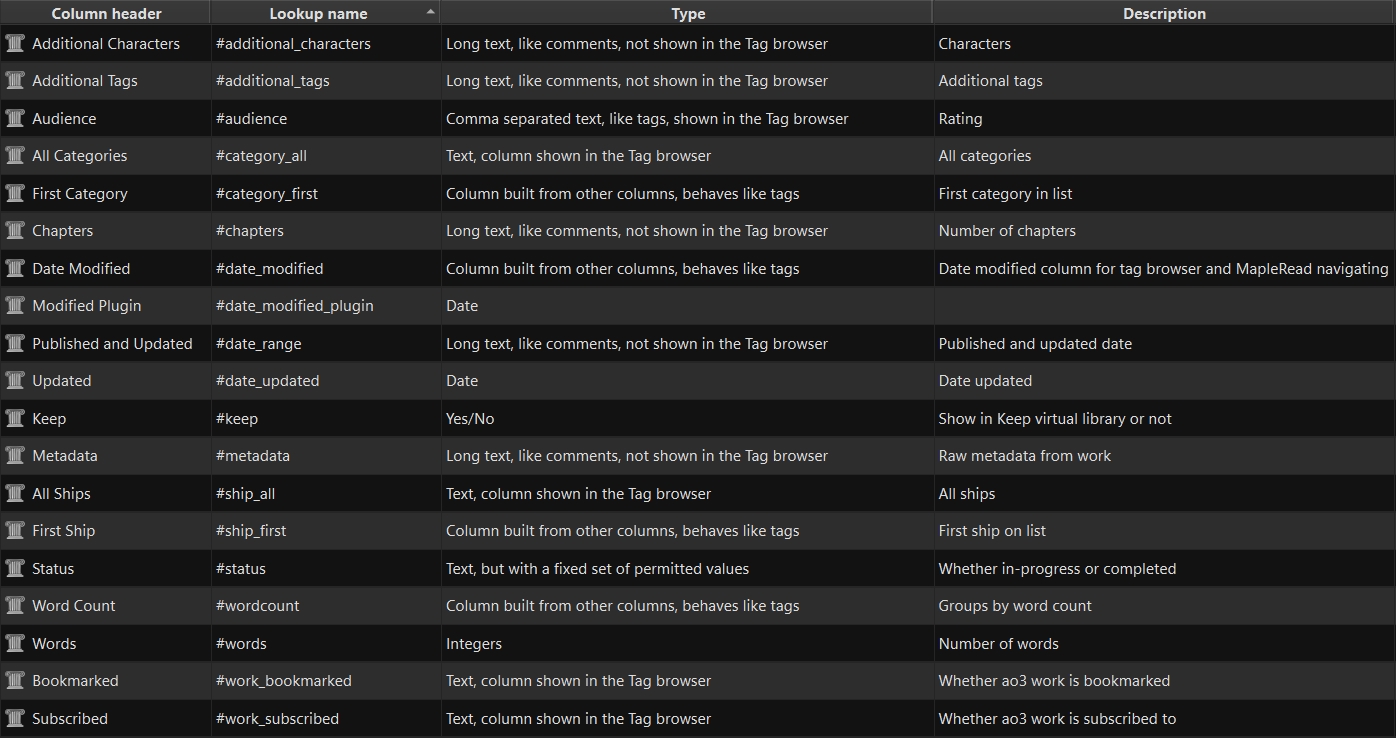
Task: Select the Status row's fixed permitted values type
Action: [597, 569]
